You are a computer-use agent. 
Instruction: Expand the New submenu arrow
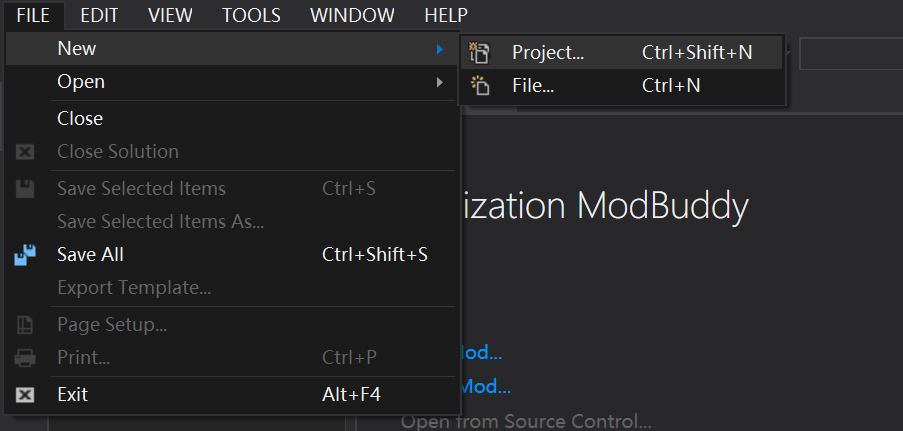(440, 50)
